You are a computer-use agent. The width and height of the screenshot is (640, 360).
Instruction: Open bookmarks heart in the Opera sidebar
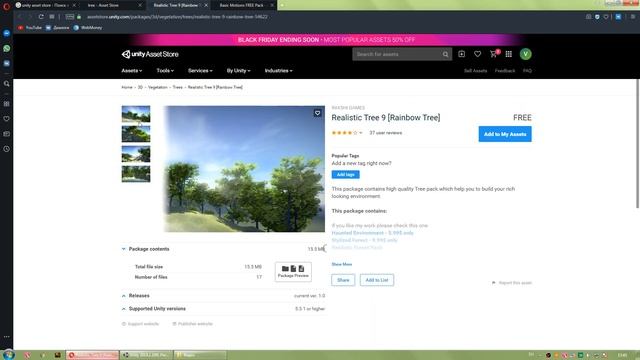(x=7, y=119)
